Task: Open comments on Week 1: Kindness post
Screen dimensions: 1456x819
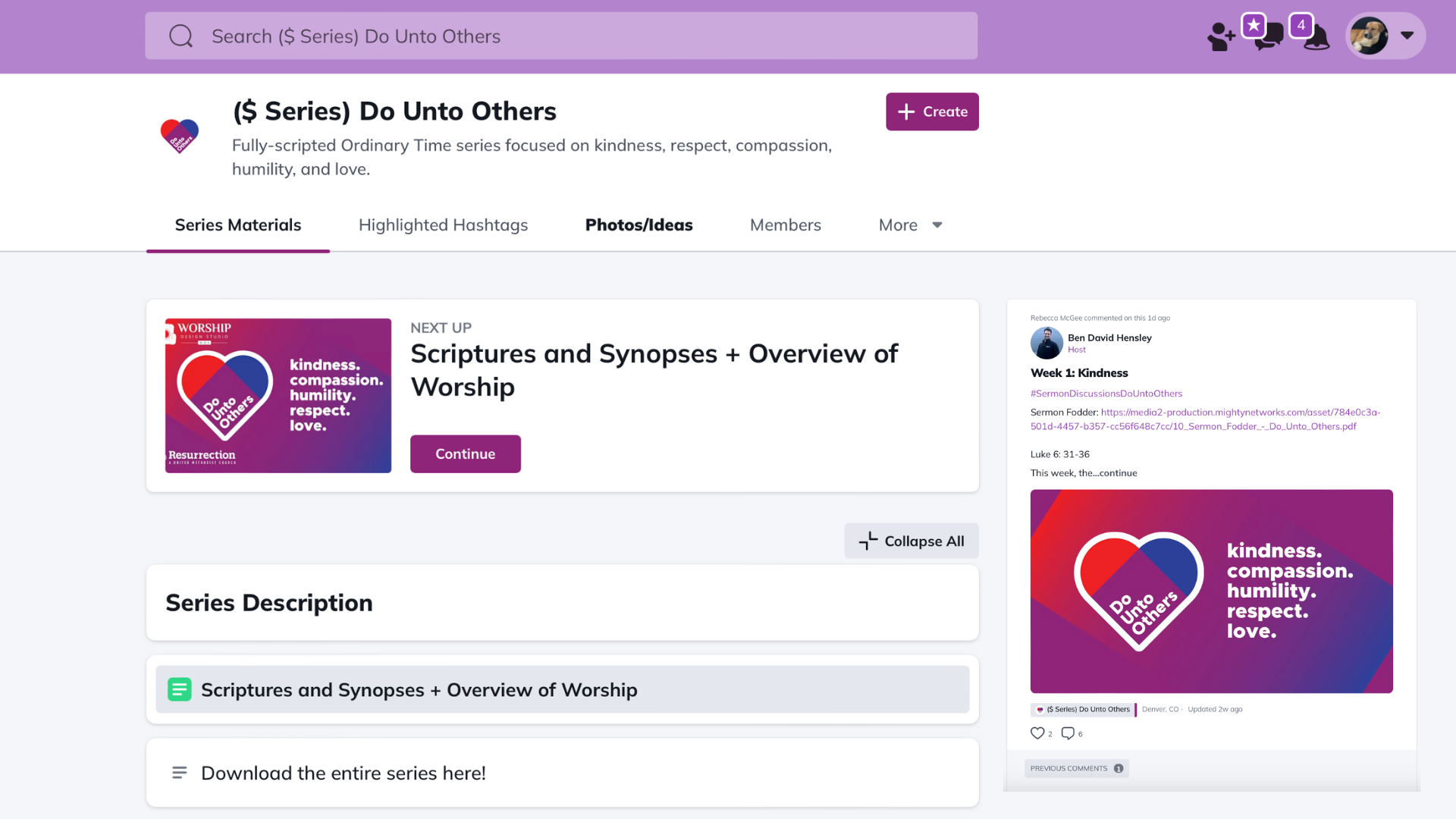Action: 1068,733
